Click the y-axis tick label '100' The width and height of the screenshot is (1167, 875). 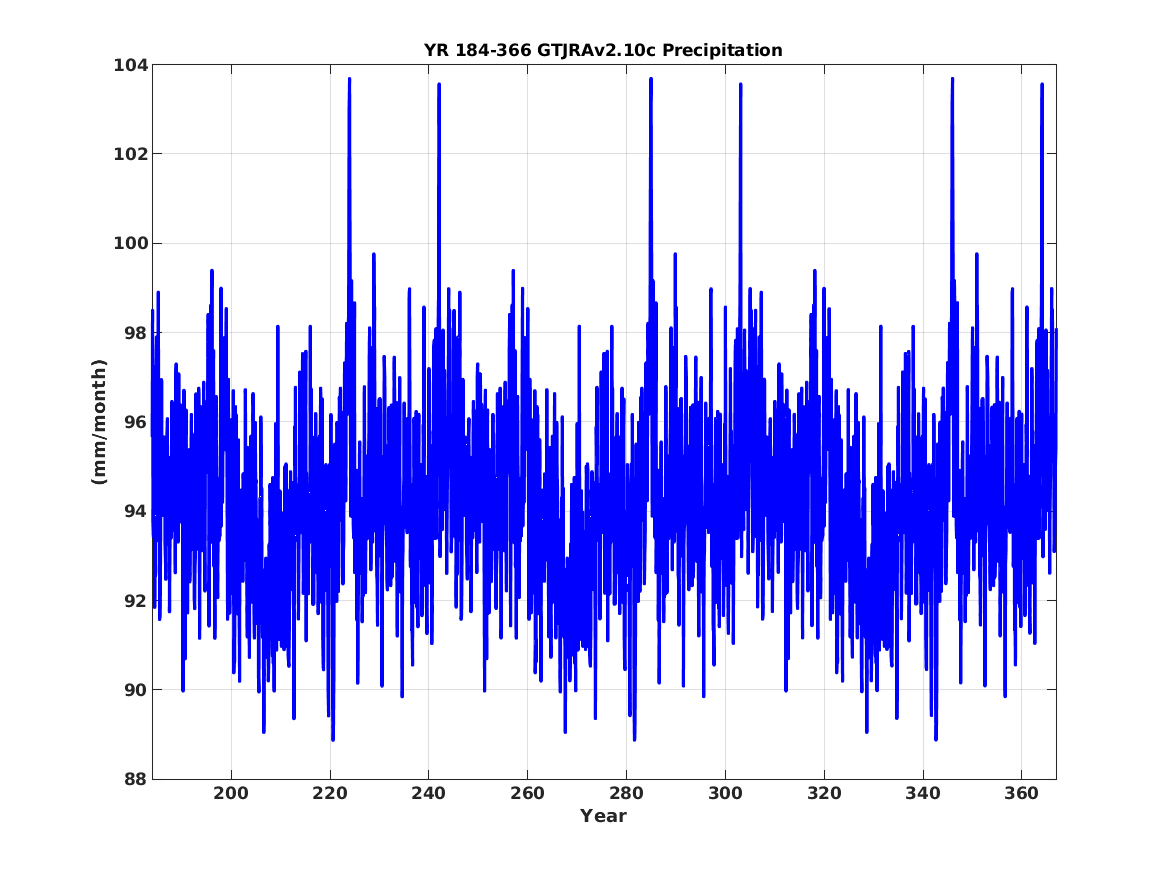(x=131, y=244)
